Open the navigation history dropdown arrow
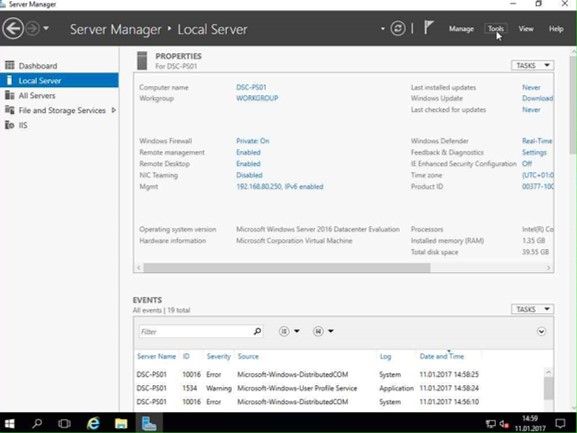The image size is (577, 433). (x=46, y=28)
